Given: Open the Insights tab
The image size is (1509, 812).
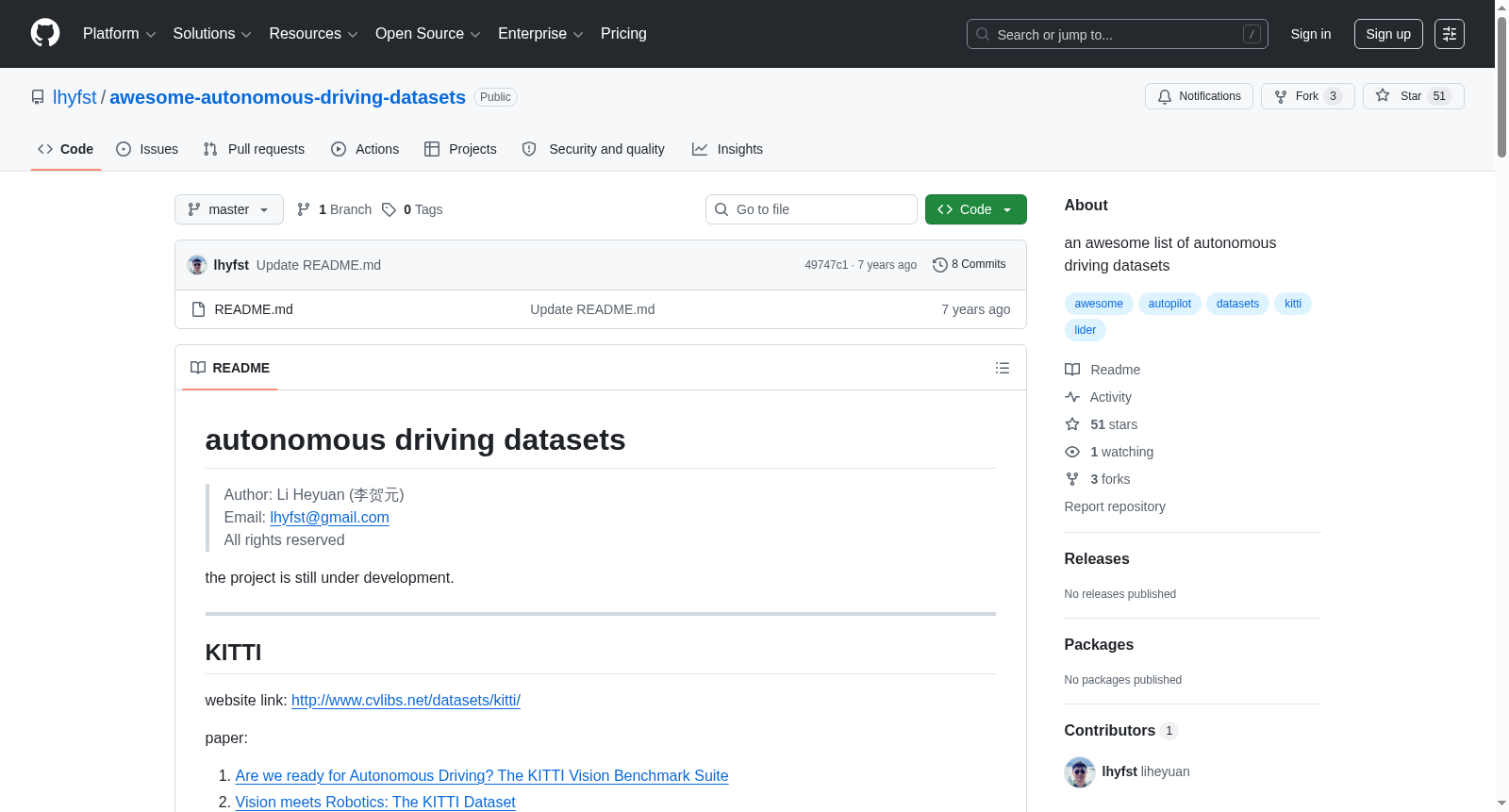Looking at the screenshot, I should pos(727,149).
